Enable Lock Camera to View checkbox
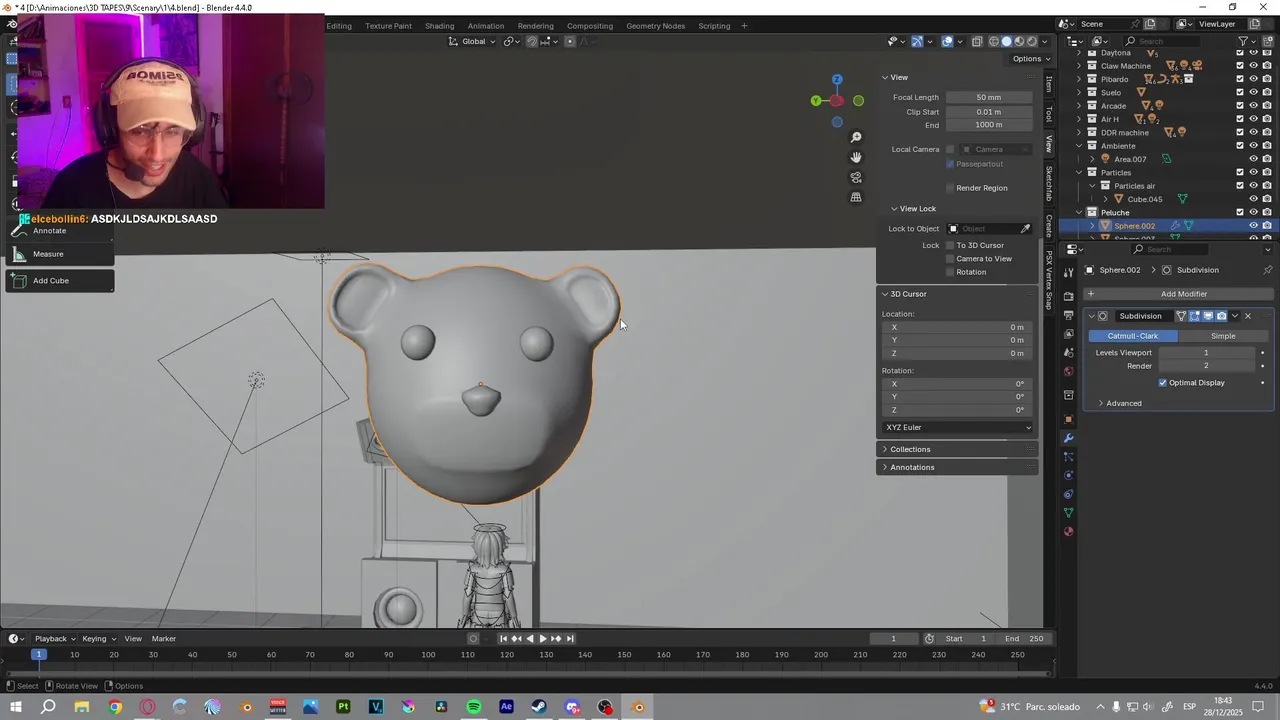The width and height of the screenshot is (1280, 720). point(950,259)
